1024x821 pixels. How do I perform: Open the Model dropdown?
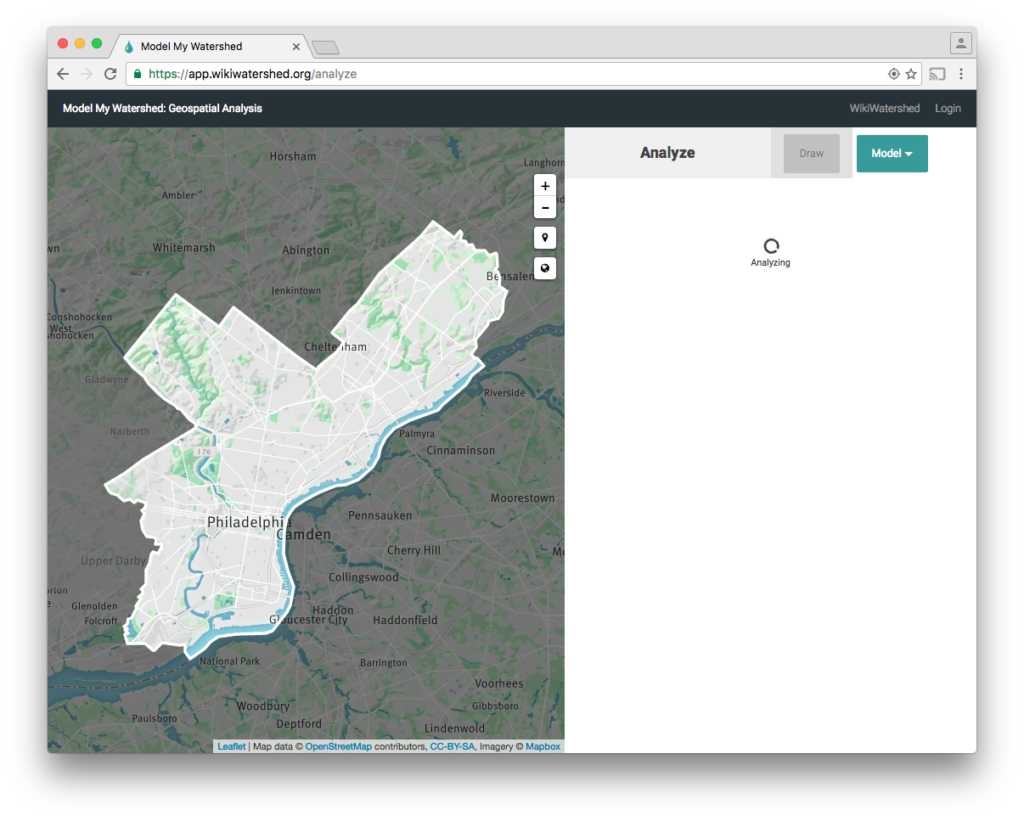point(891,153)
